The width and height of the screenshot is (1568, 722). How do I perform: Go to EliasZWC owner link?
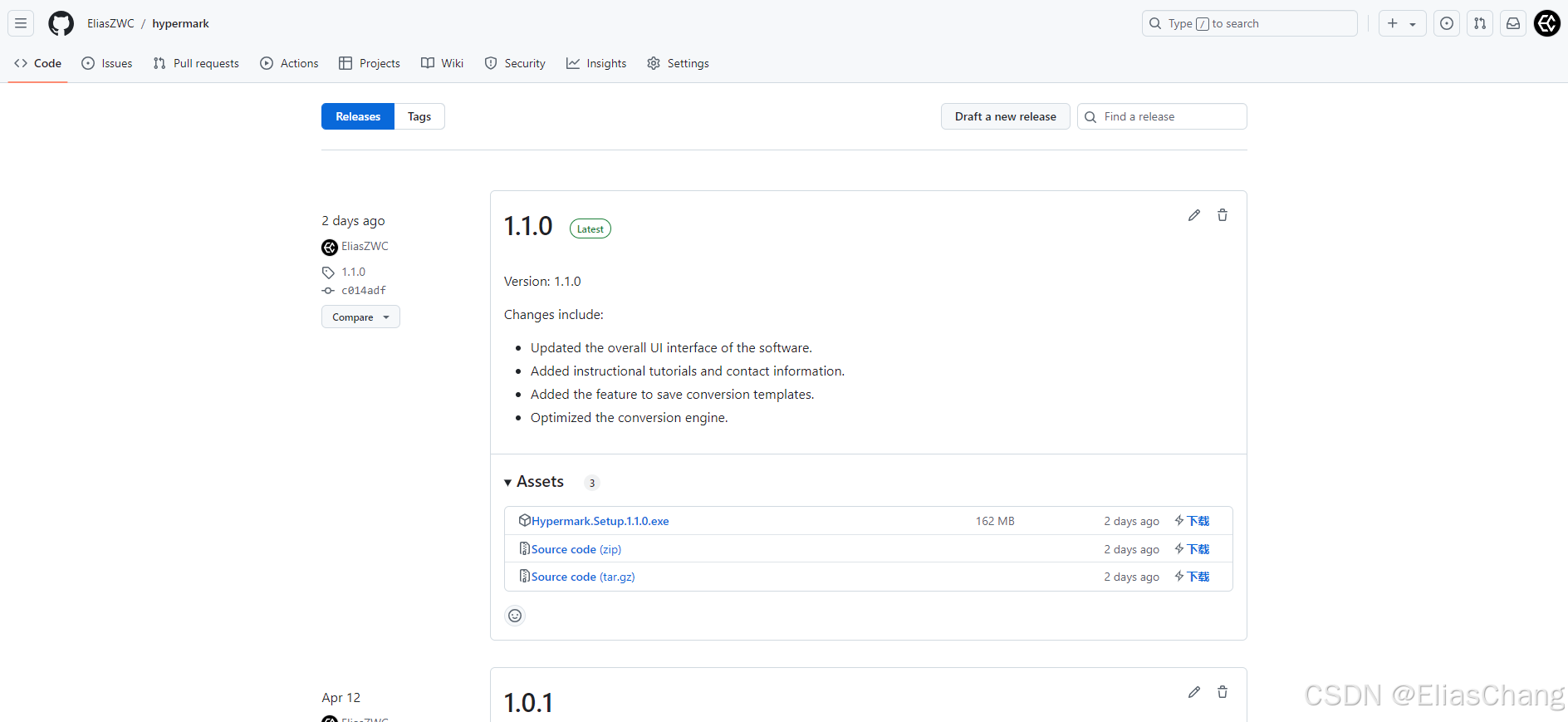[110, 23]
